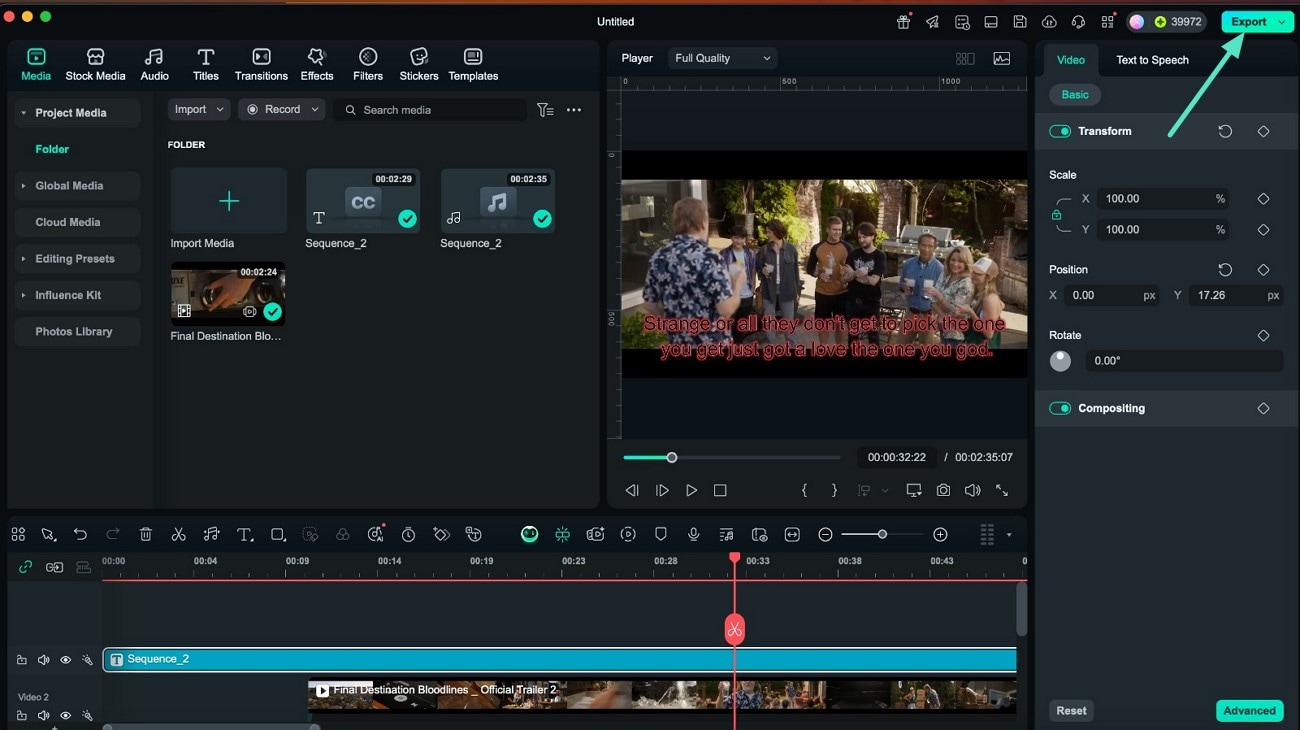Click the stopwatch speed icon
Viewport: 1300px width, 730px height.
[408, 535]
